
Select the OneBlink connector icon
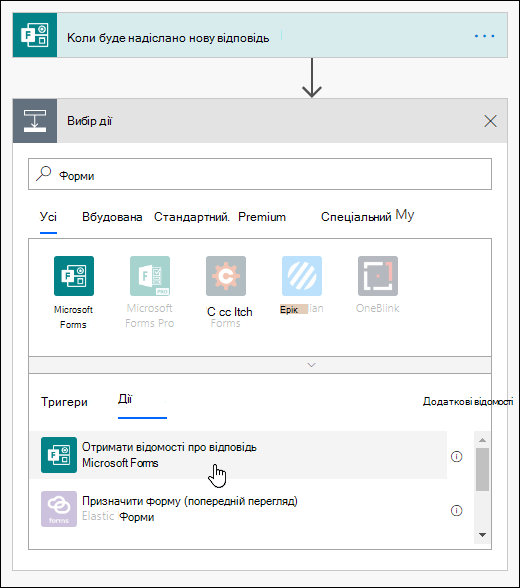(378, 276)
